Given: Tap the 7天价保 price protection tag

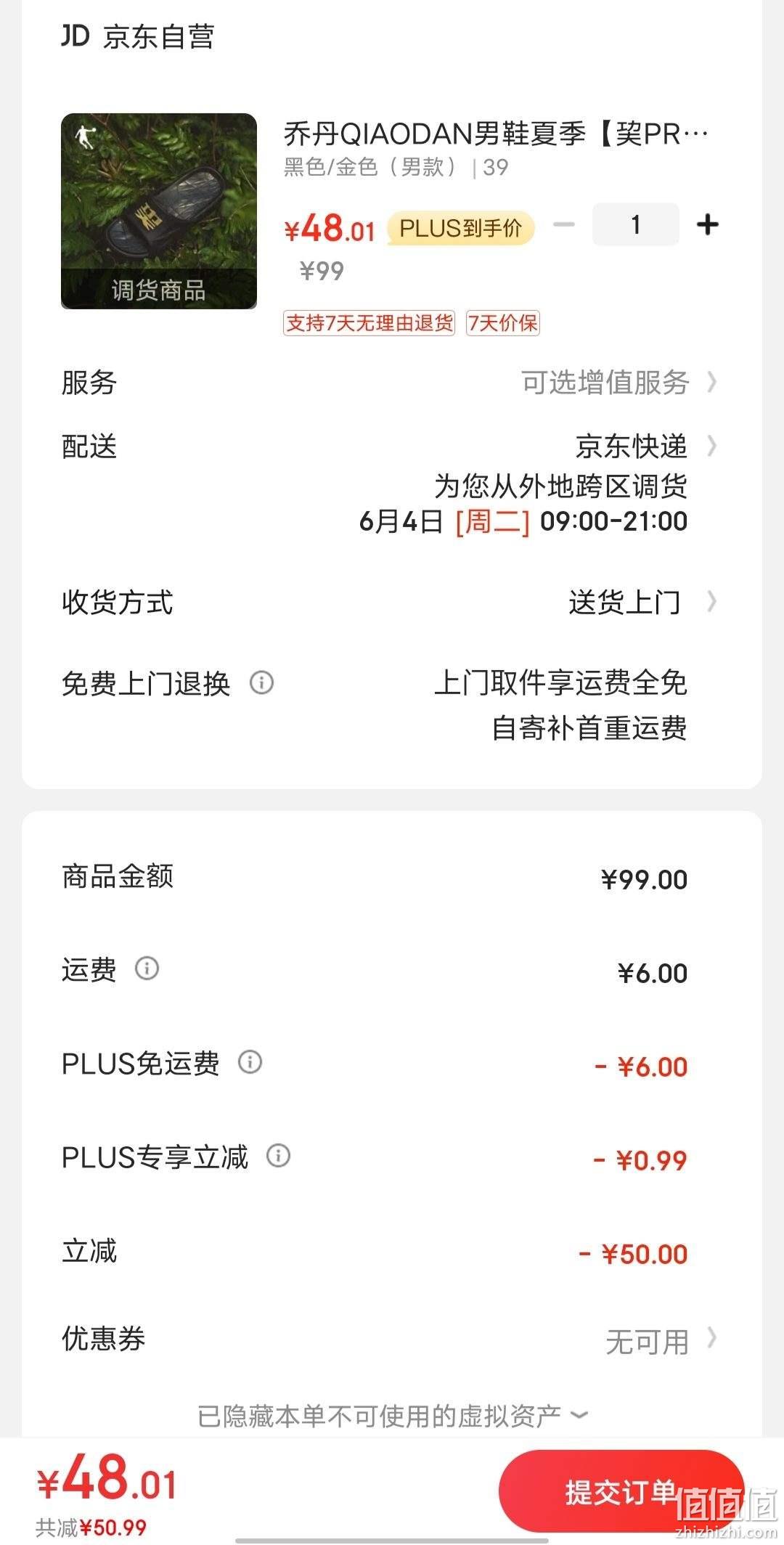Looking at the screenshot, I should tap(503, 323).
